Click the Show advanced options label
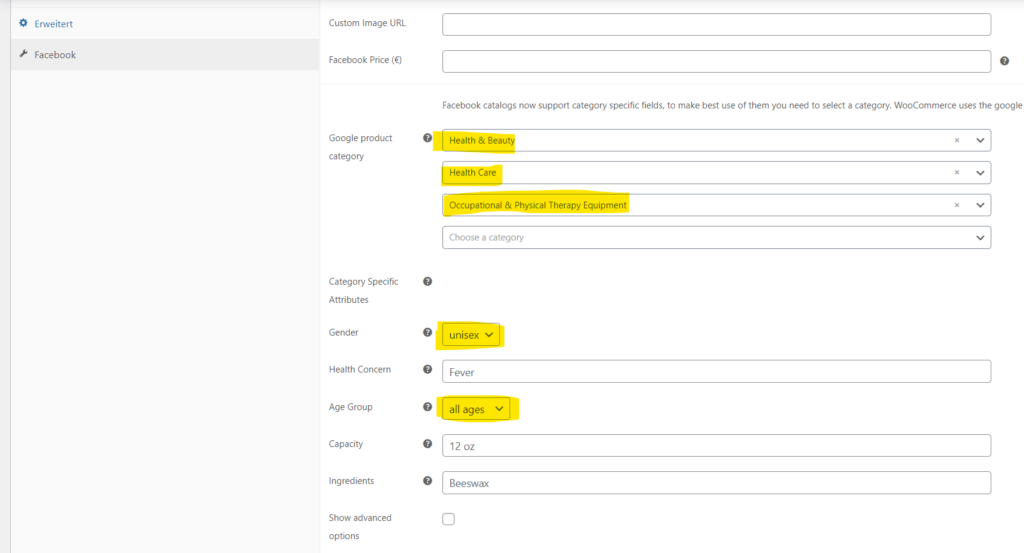The height and width of the screenshot is (553, 1024). [360, 527]
